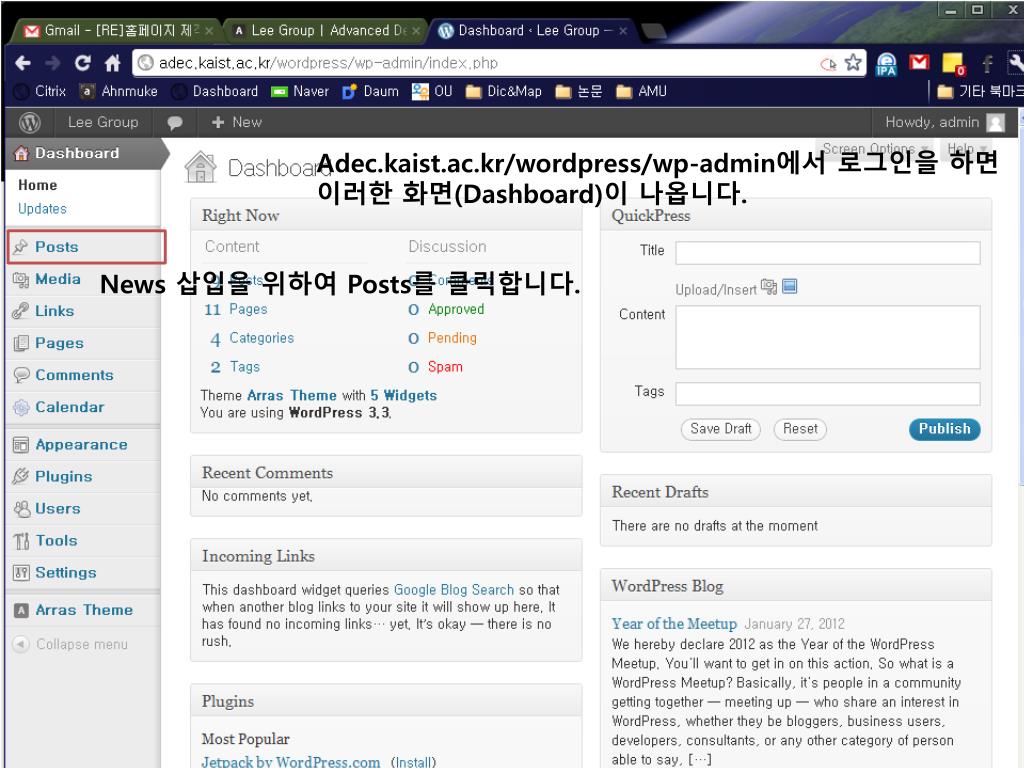Click the Comments bubble icon in sidebar

22,375
